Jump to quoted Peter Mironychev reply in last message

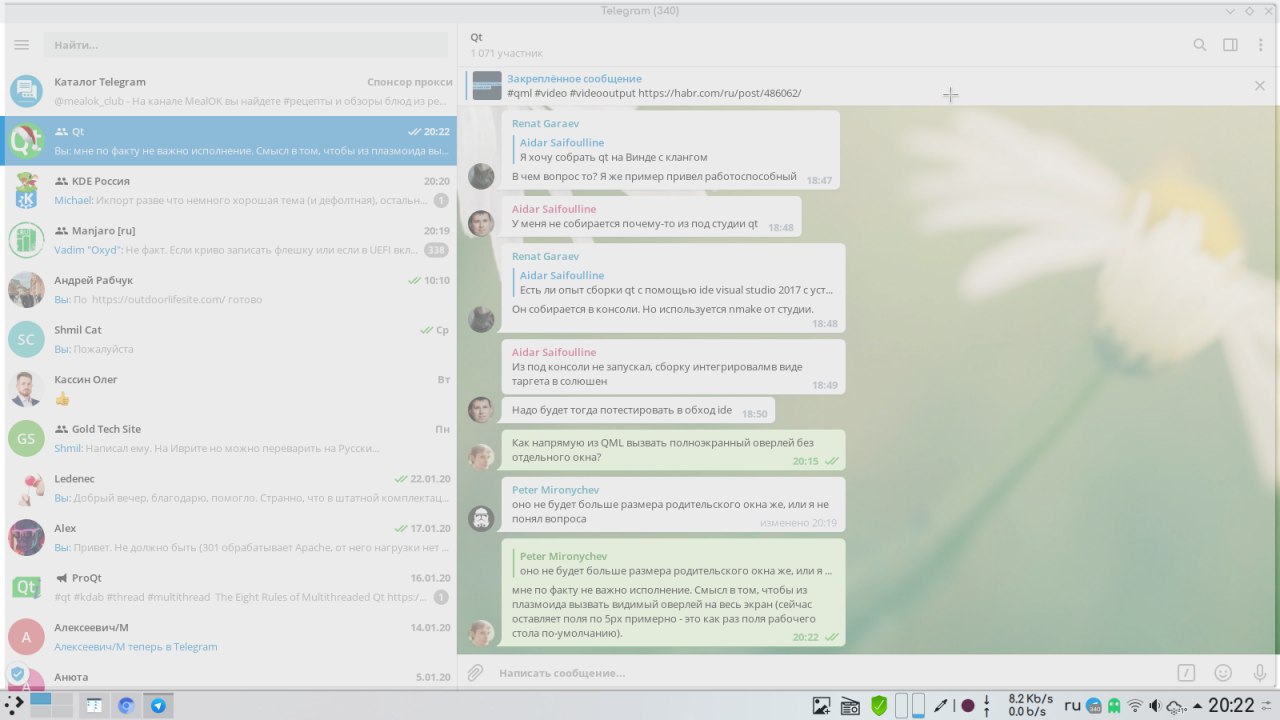[x=673, y=563]
